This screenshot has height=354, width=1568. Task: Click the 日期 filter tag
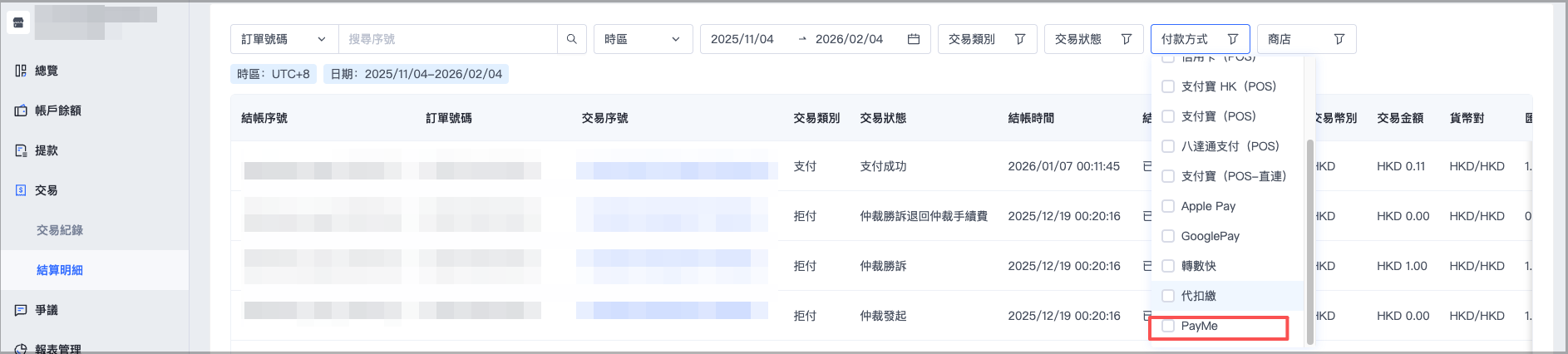tap(416, 74)
